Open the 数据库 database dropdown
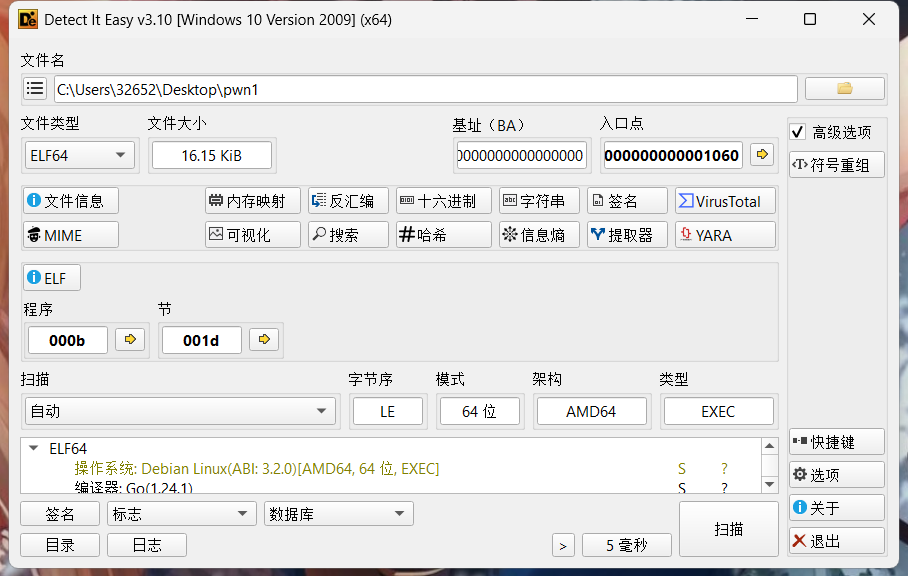Viewport: 908px width, 576px height. coord(339,513)
